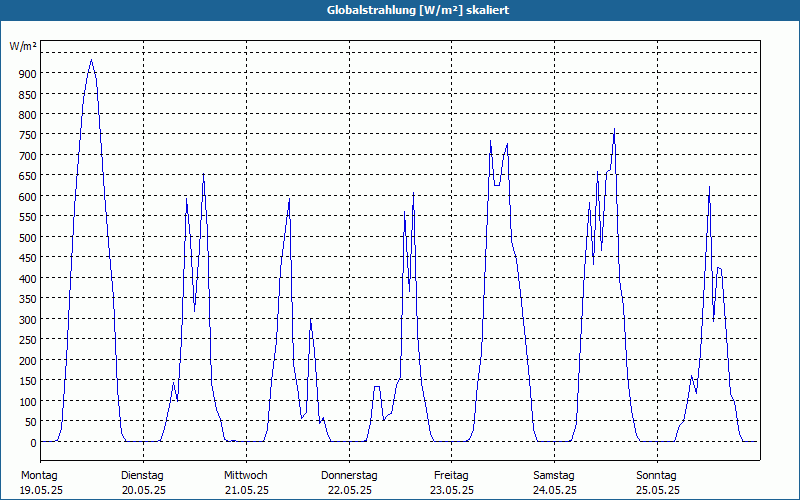Click the 550 y-axis value
Viewport: 800px width, 500px height.
[28, 217]
